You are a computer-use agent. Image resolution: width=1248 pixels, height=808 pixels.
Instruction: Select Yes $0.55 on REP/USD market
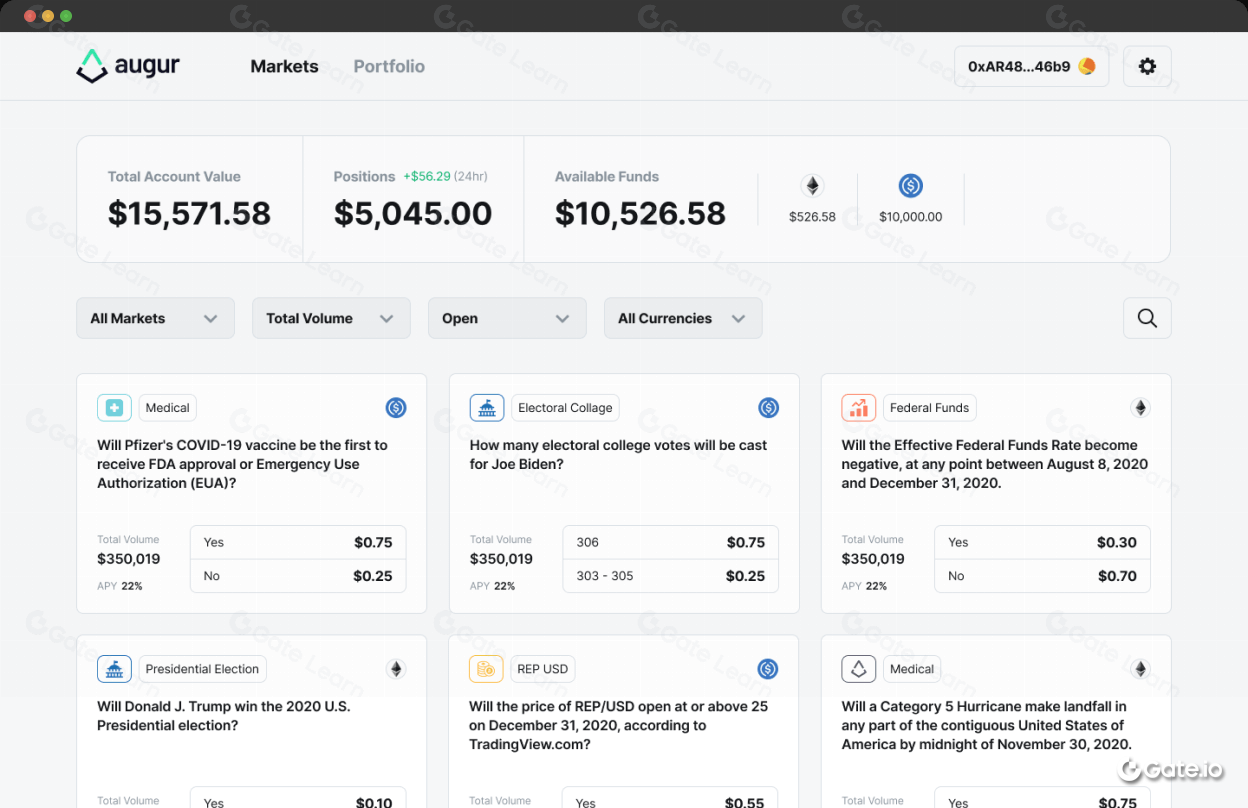click(670, 798)
